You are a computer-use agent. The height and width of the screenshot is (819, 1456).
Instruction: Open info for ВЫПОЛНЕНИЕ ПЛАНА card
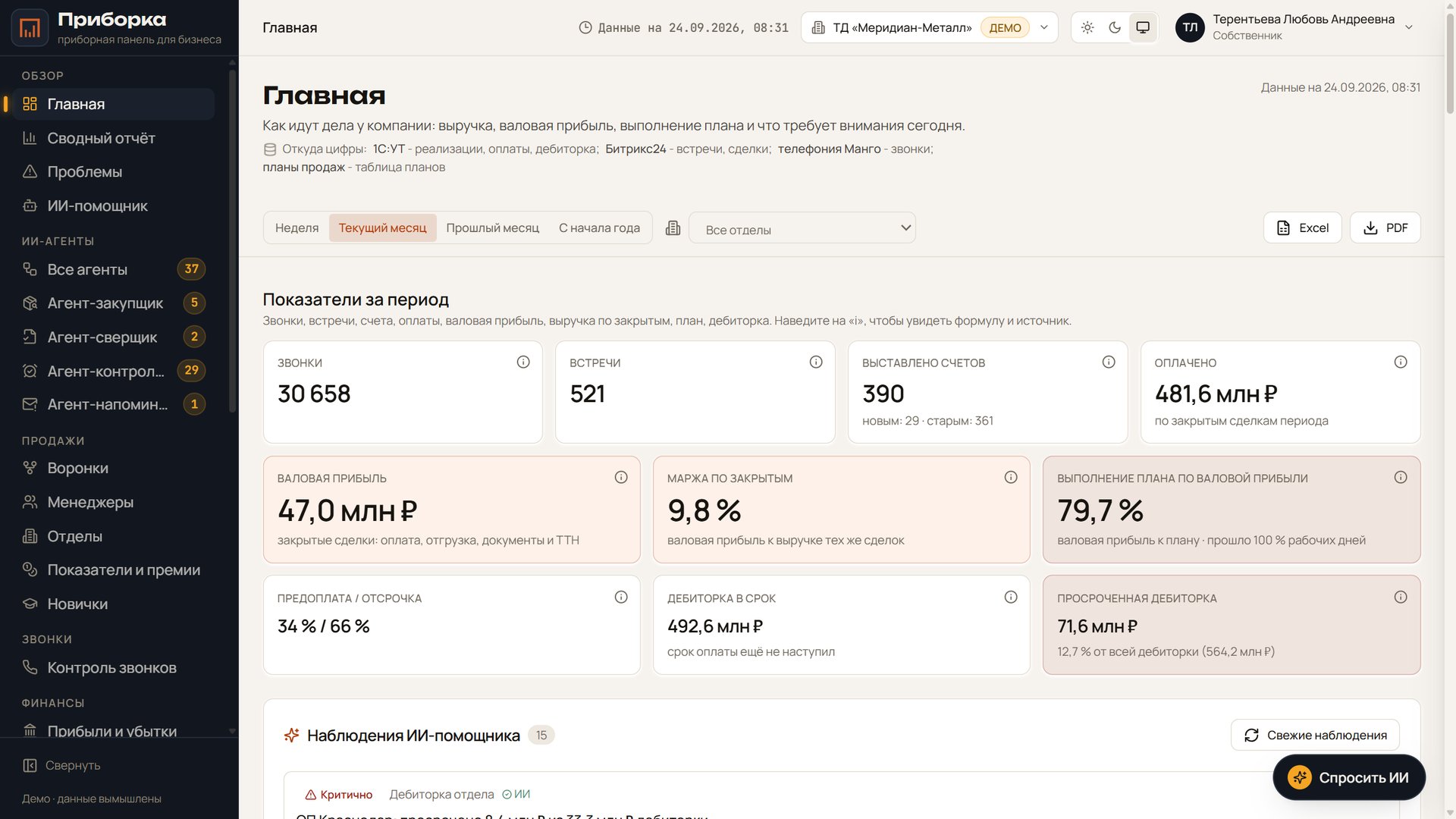click(x=1401, y=478)
